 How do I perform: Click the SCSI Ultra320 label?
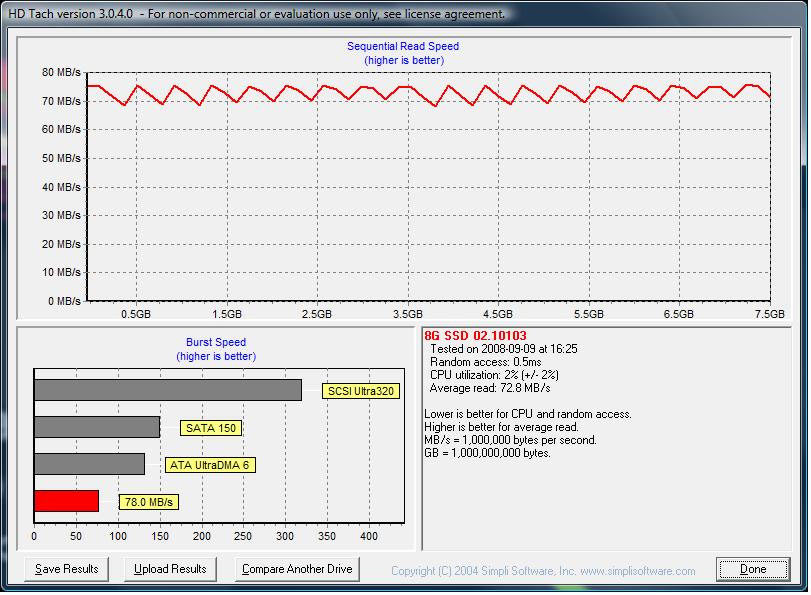pyautogui.click(x=361, y=391)
